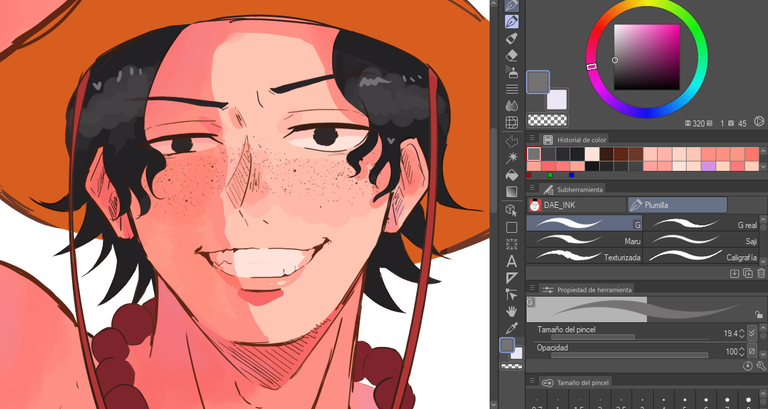This screenshot has height=409, width=768.
Task: Select the Maru pen brush
Action: [584, 240]
